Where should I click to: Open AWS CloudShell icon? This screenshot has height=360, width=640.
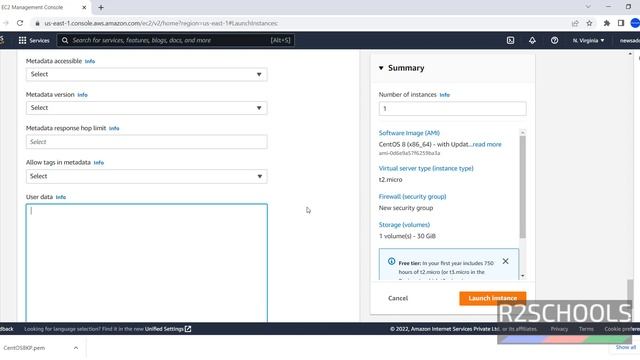click(x=510, y=40)
